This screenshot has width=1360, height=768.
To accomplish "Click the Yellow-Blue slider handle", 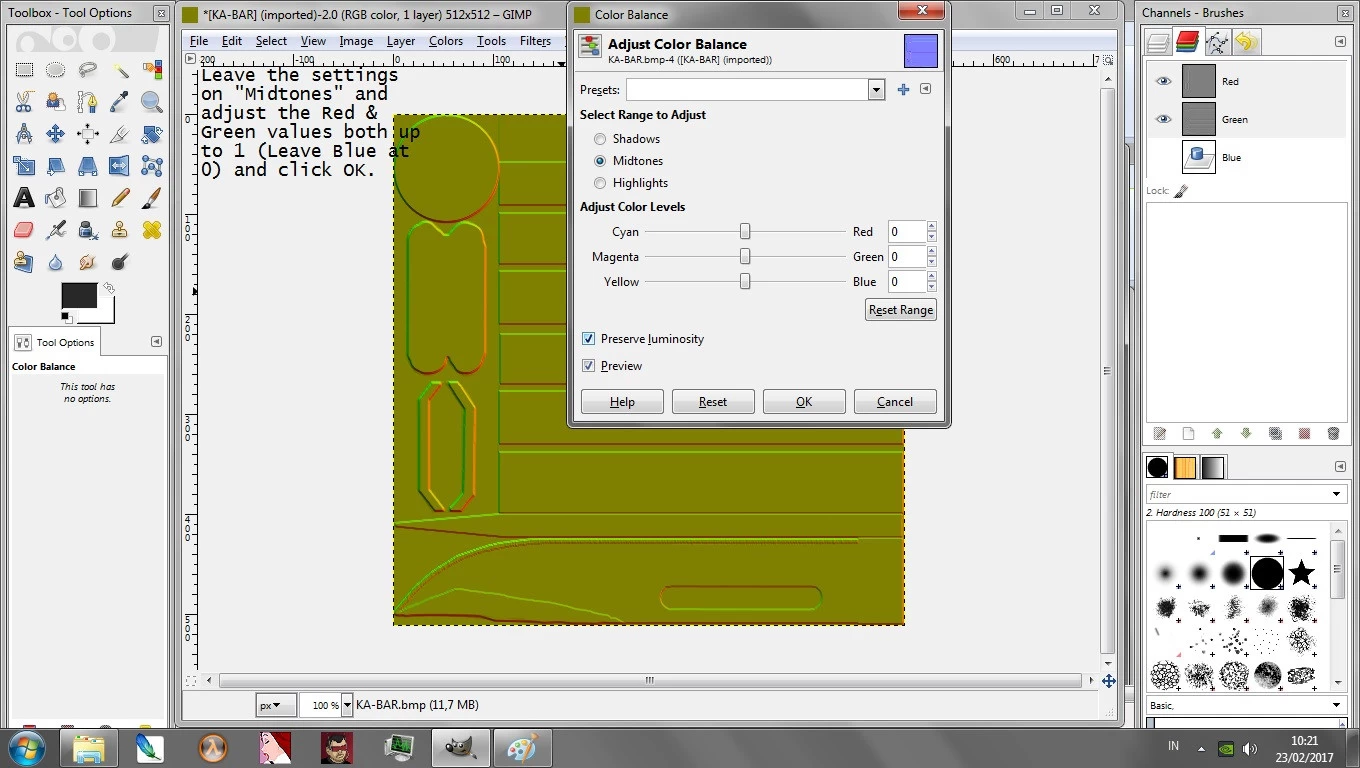I will [745, 281].
